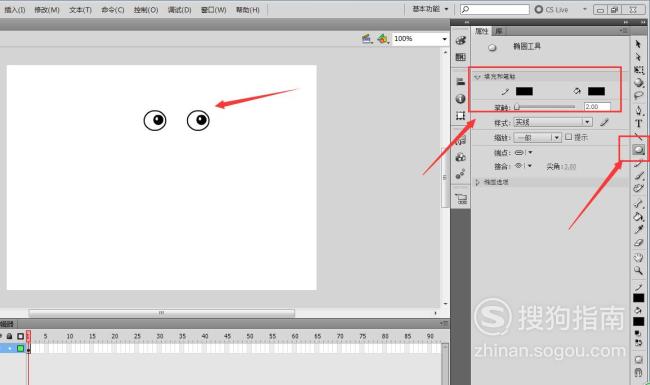The width and height of the screenshot is (650, 385).
Task: Open the CS Live button
Action: 551,10
